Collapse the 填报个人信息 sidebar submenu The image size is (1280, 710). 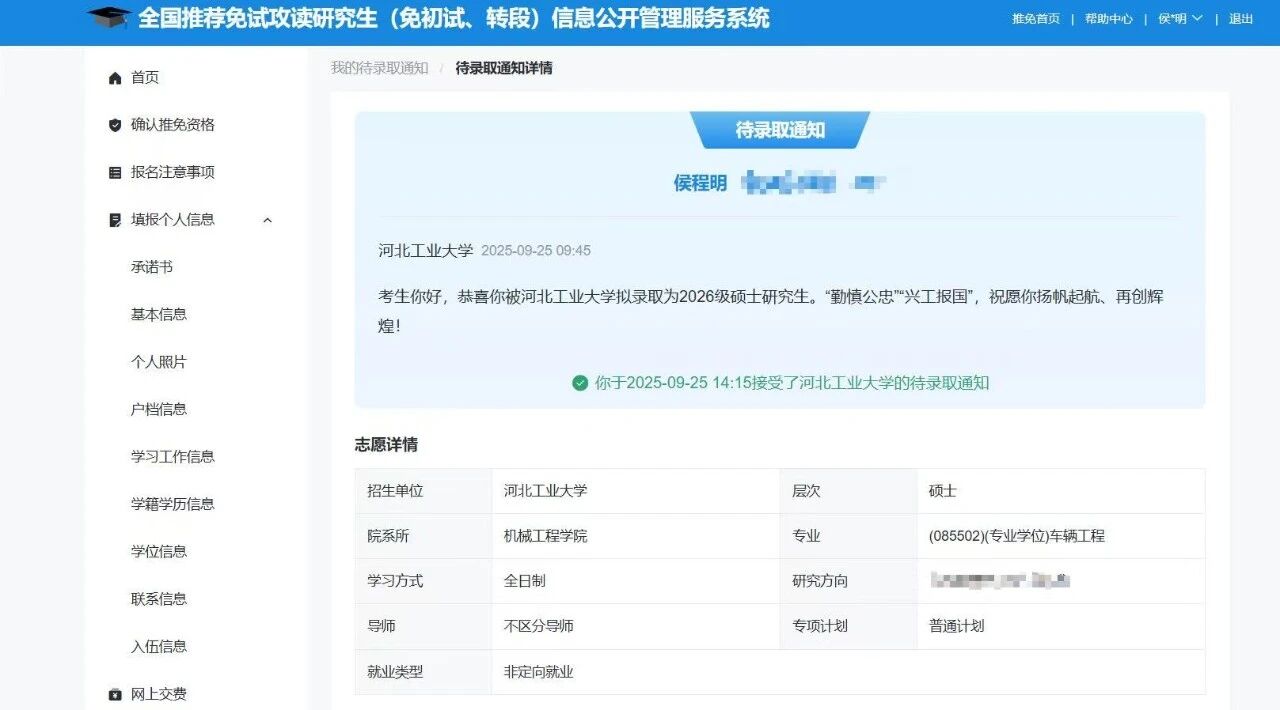267,219
